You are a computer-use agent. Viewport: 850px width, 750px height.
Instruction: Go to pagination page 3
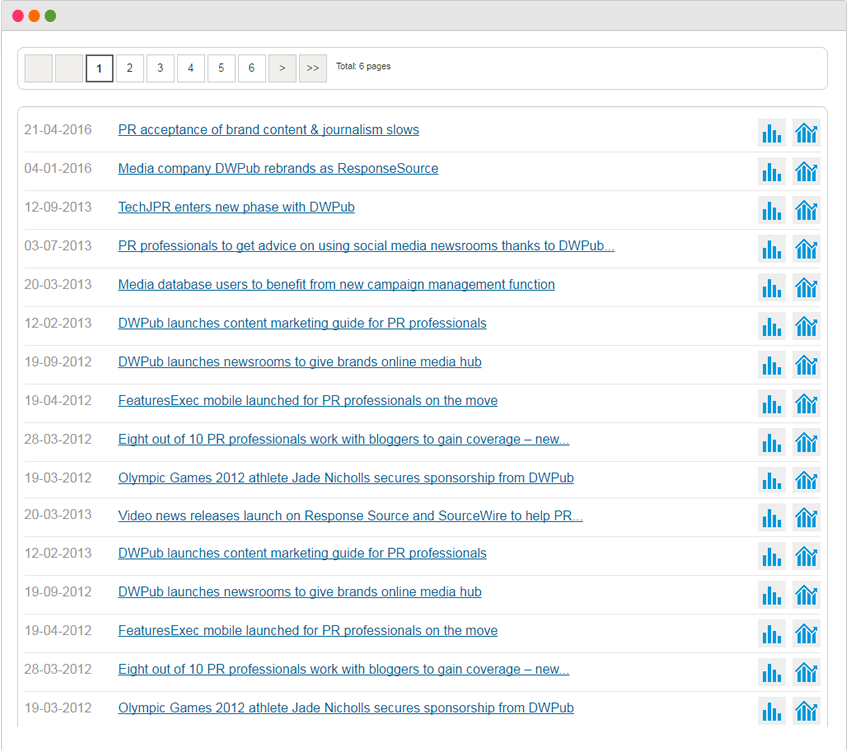click(160, 68)
